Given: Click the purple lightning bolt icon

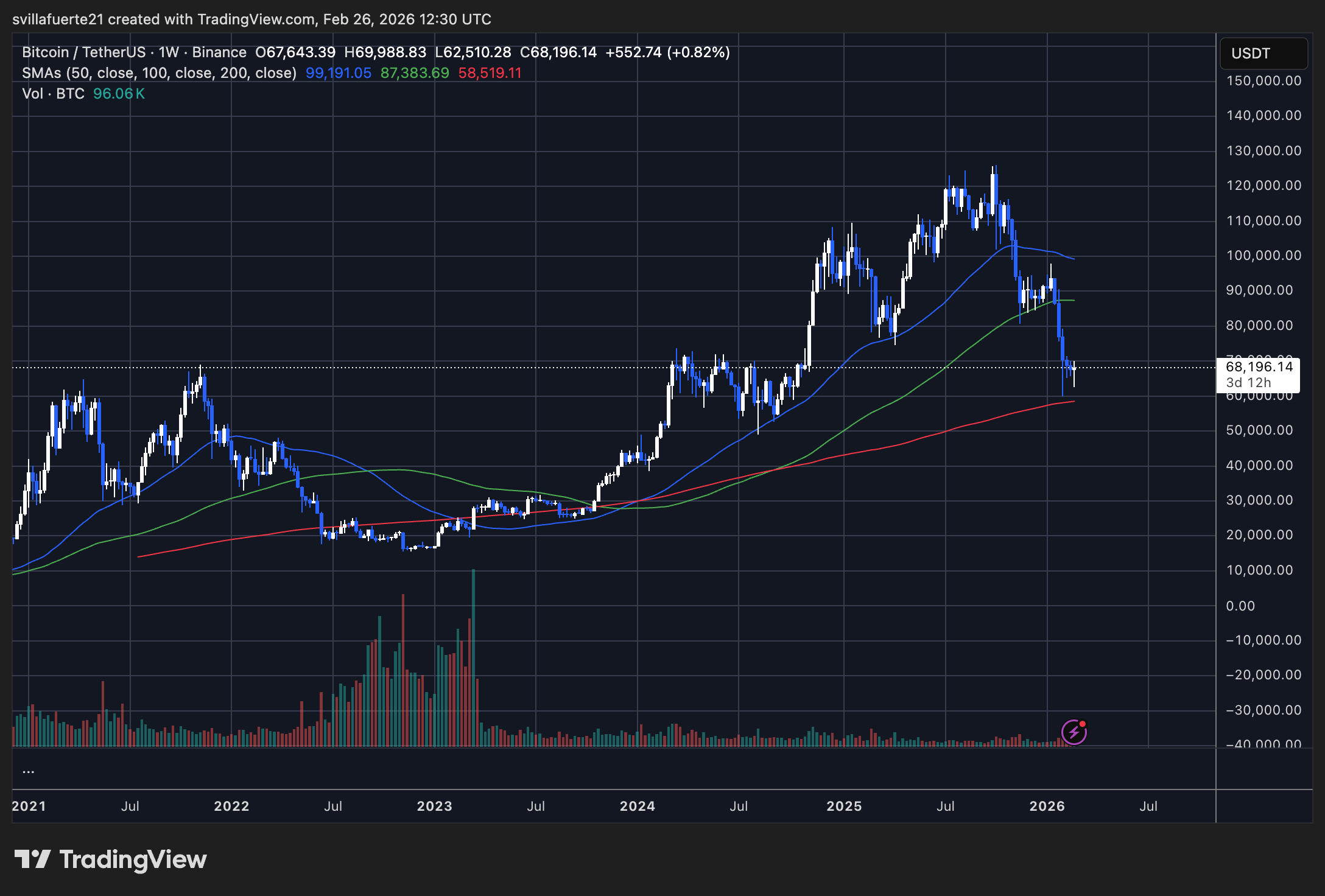Looking at the screenshot, I should pos(1074,732).
